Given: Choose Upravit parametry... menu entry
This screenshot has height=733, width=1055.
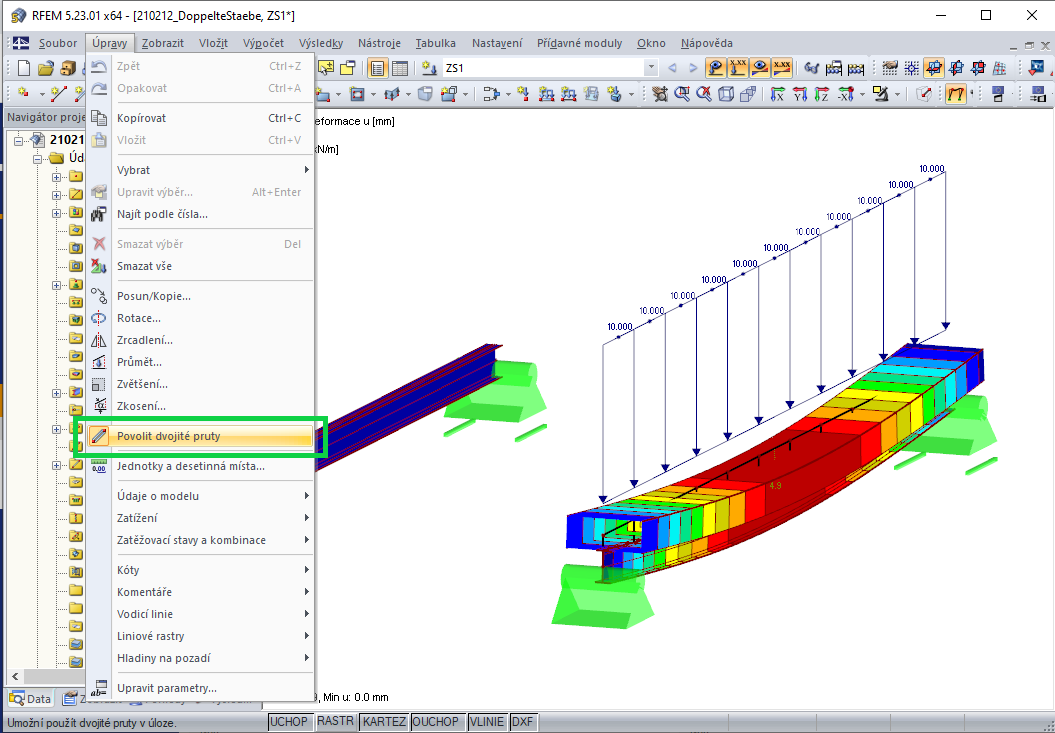Looking at the screenshot, I should [x=201, y=688].
